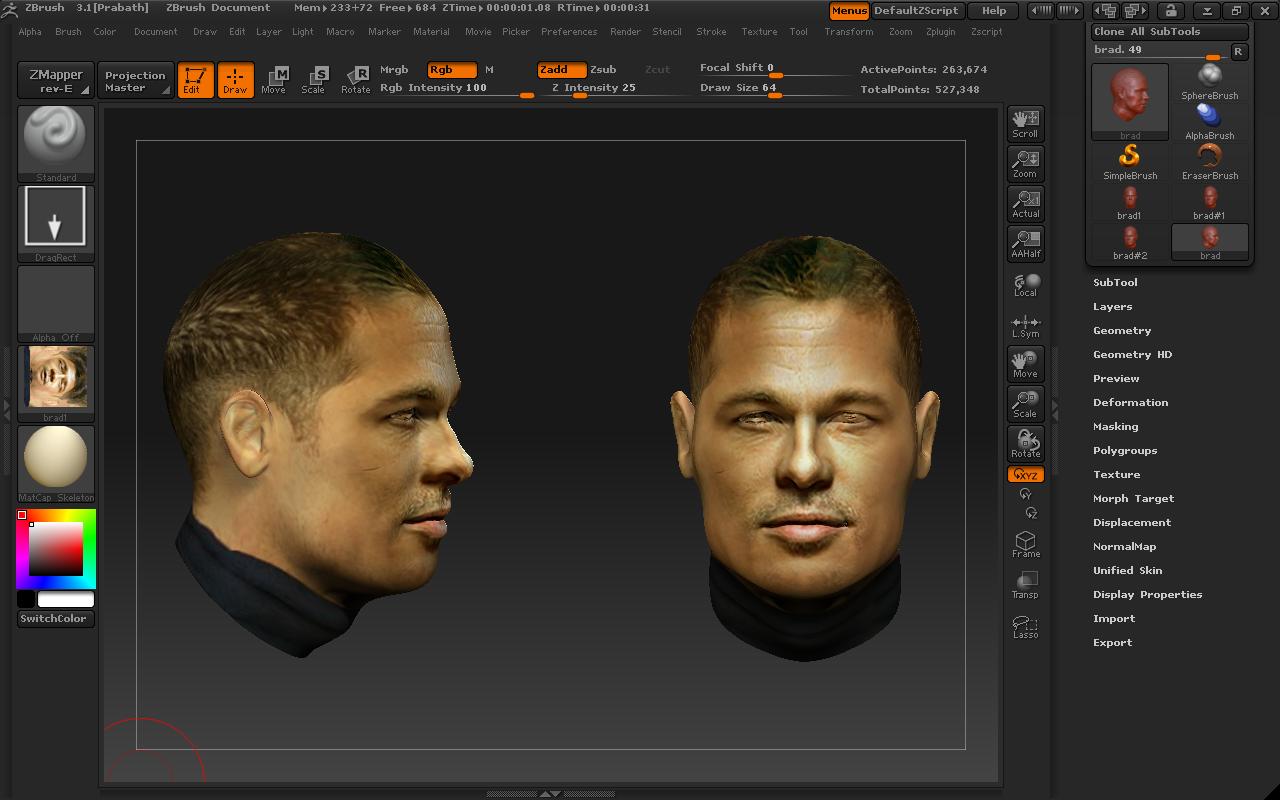The image size is (1280, 800).
Task: Select the Zoom canvas icon
Action: click(x=1025, y=164)
